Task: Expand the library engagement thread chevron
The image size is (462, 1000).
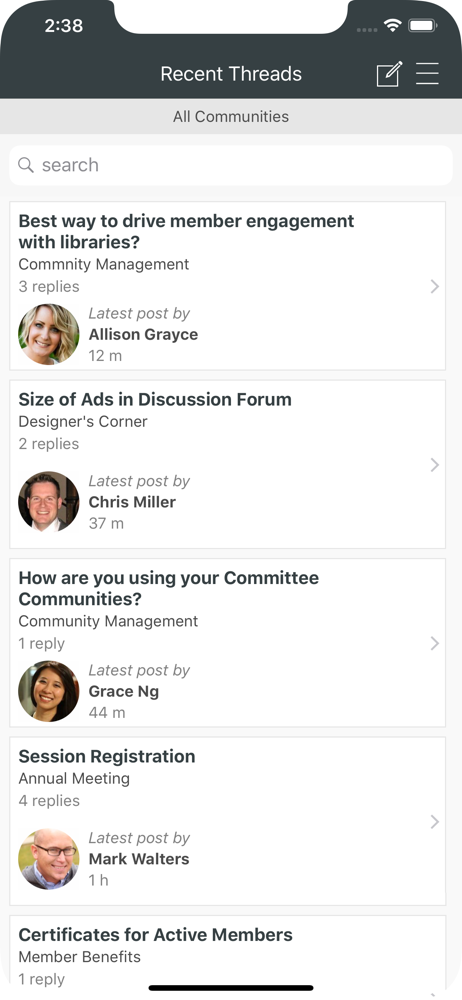Action: tap(435, 286)
